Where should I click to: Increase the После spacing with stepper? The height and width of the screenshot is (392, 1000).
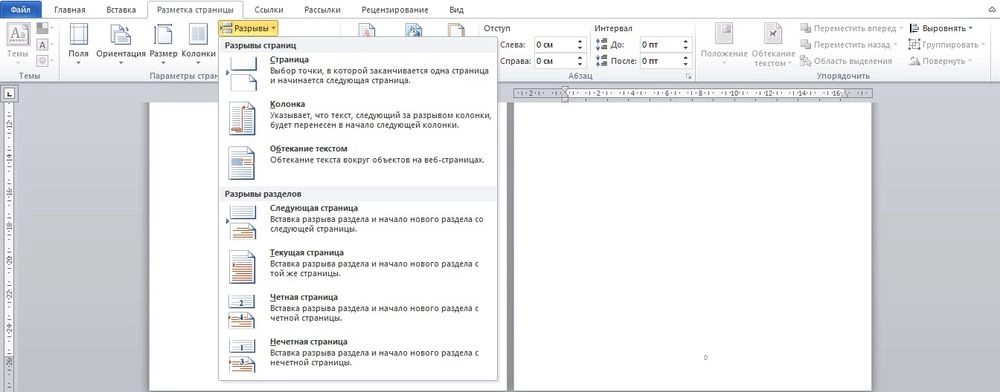click(686, 58)
